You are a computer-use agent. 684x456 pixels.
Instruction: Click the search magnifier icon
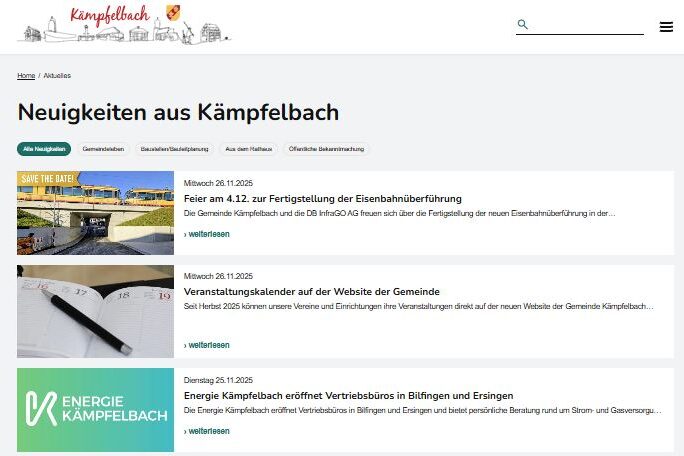pos(522,24)
